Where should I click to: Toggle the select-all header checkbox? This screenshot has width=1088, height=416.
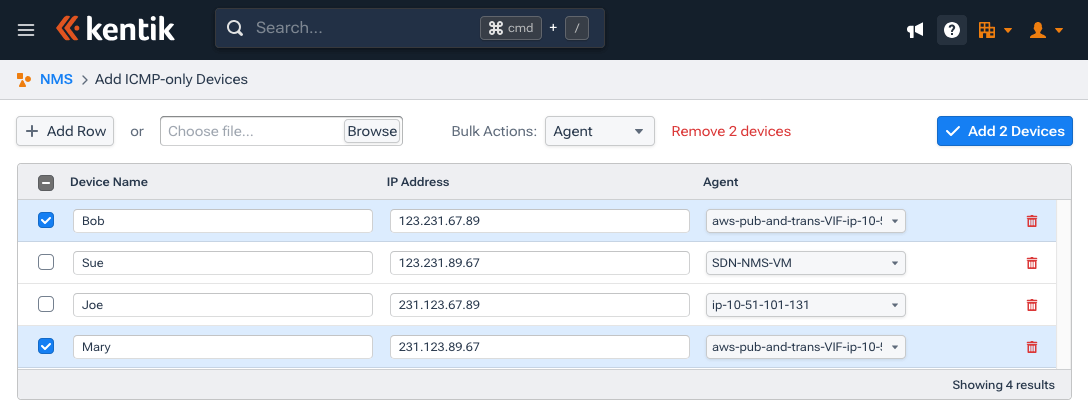tap(46, 182)
